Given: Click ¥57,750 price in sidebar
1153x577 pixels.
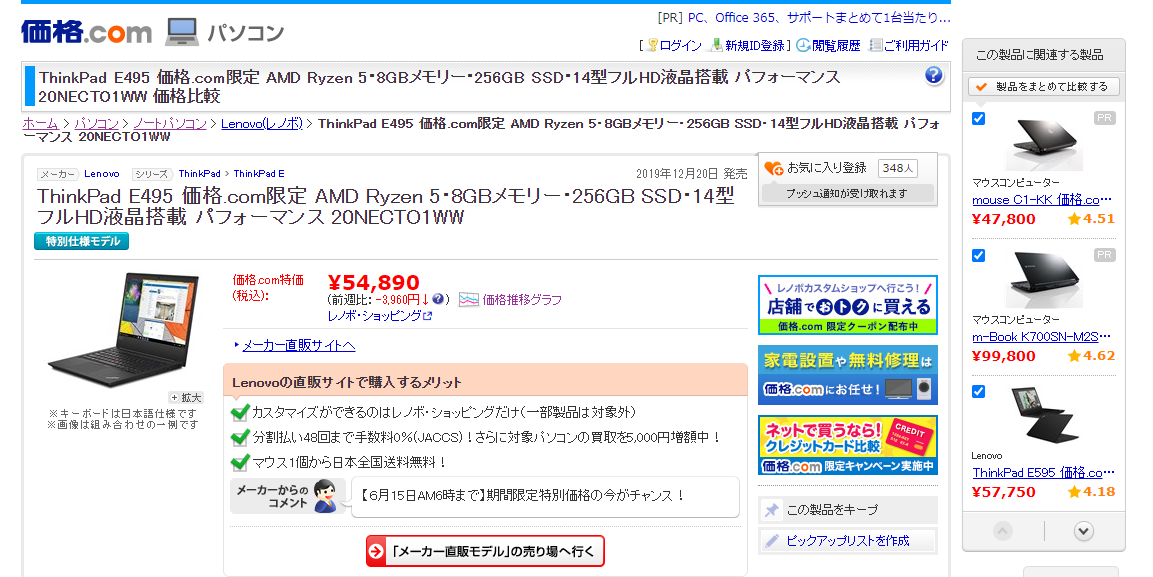Looking at the screenshot, I should point(1004,492).
